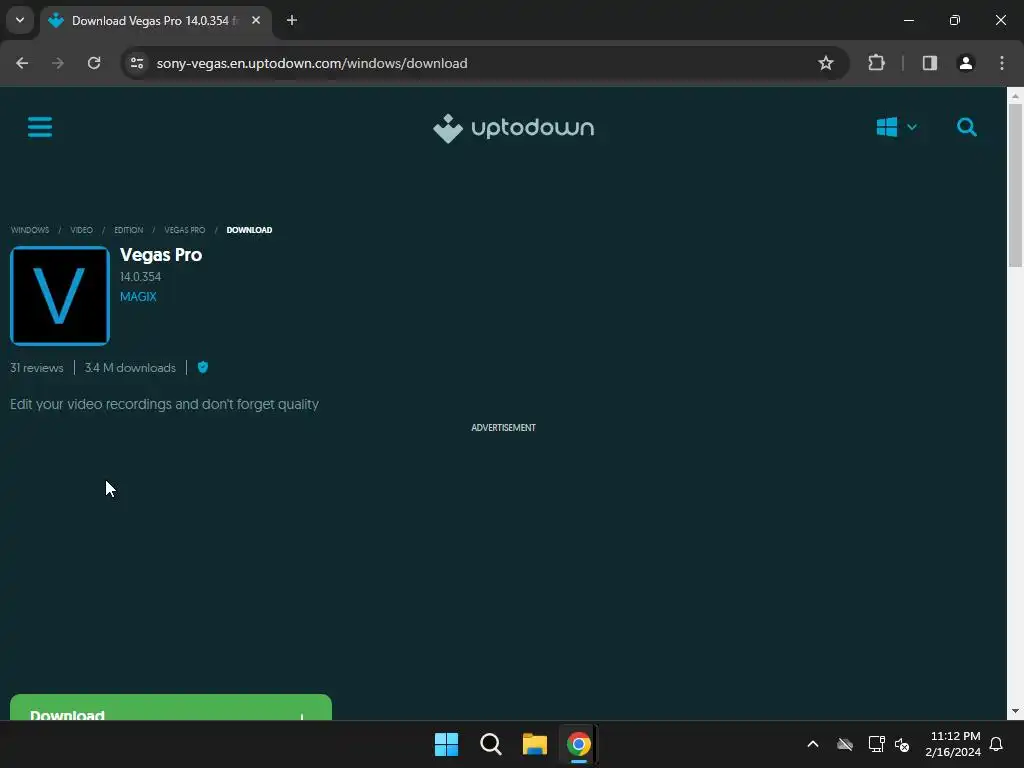This screenshot has width=1024, height=768.
Task: Open the MAGIX developer link
Action: tap(138, 296)
